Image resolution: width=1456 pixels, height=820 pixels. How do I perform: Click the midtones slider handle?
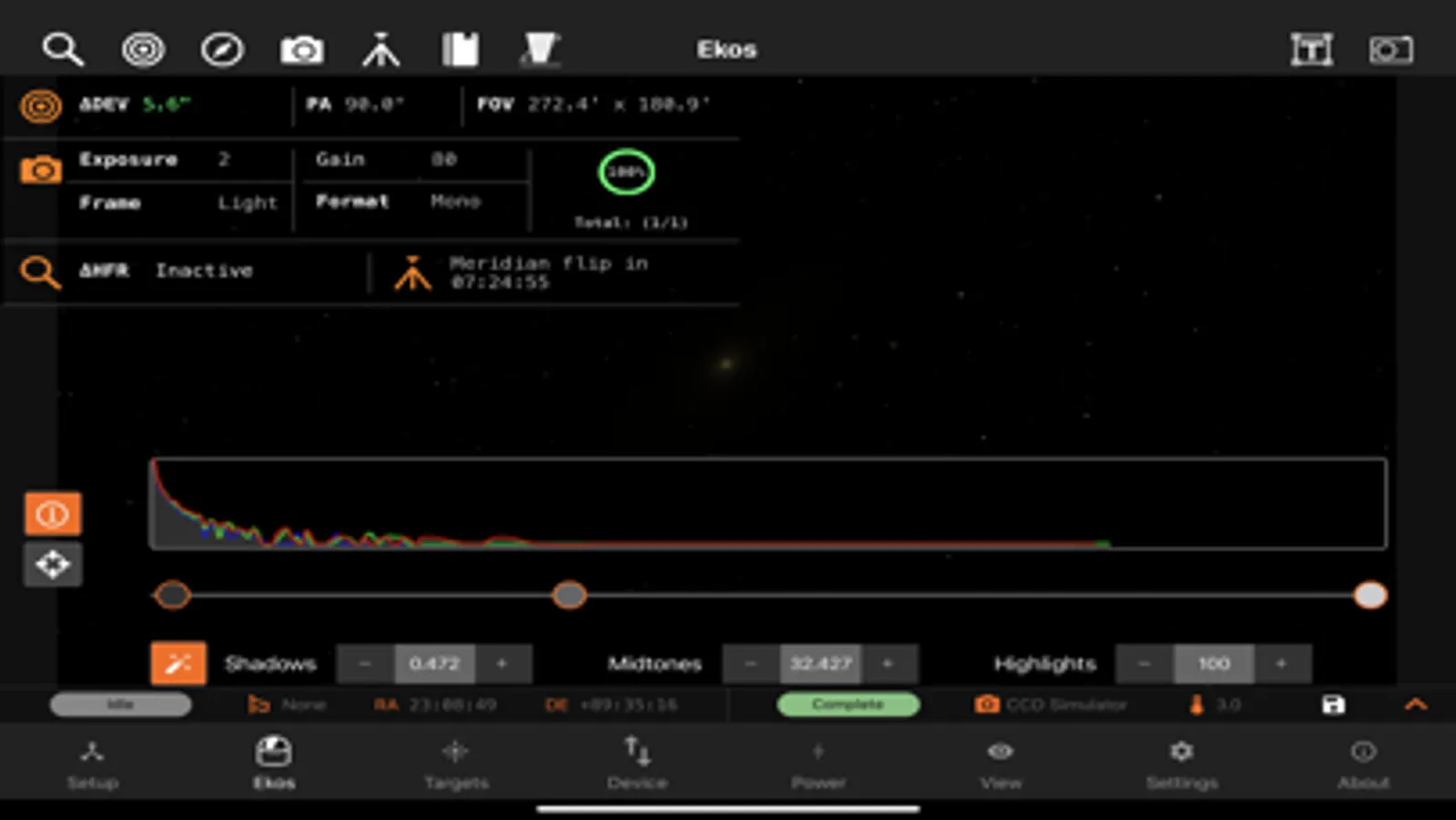pos(569,595)
